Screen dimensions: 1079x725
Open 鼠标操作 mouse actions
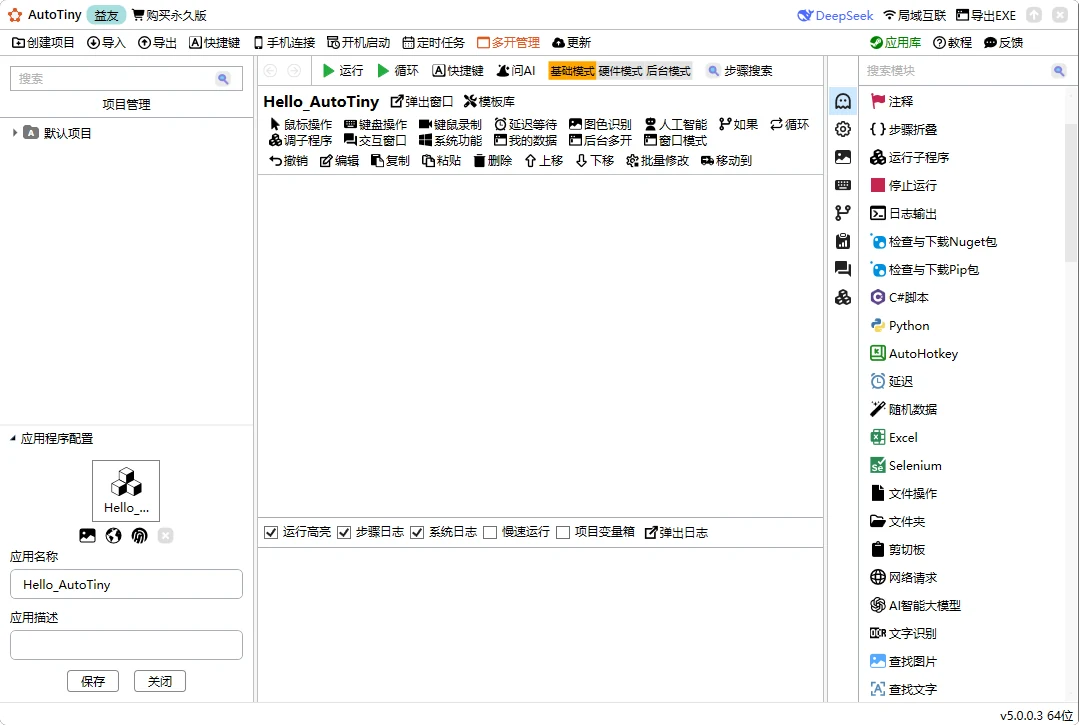click(301, 125)
